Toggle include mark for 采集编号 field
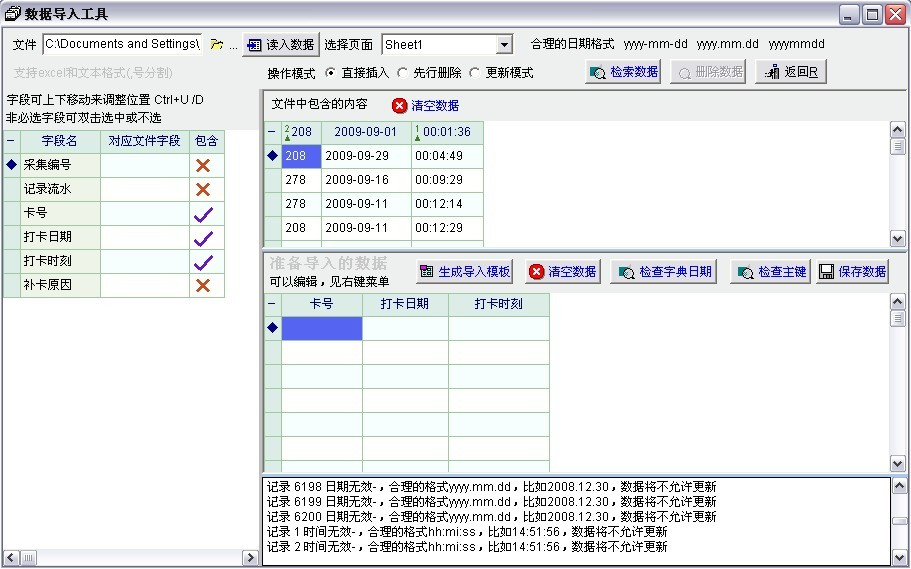Viewport: 911px width, 569px height. tap(203, 166)
